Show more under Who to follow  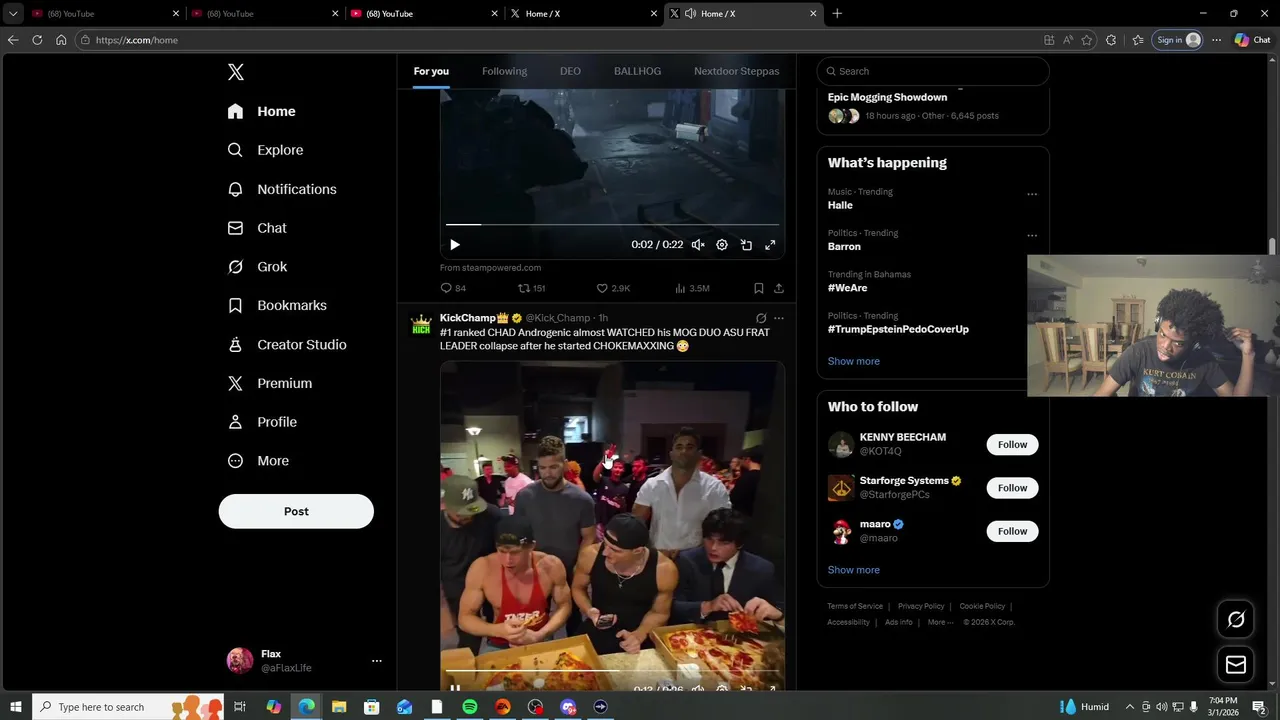point(854,570)
